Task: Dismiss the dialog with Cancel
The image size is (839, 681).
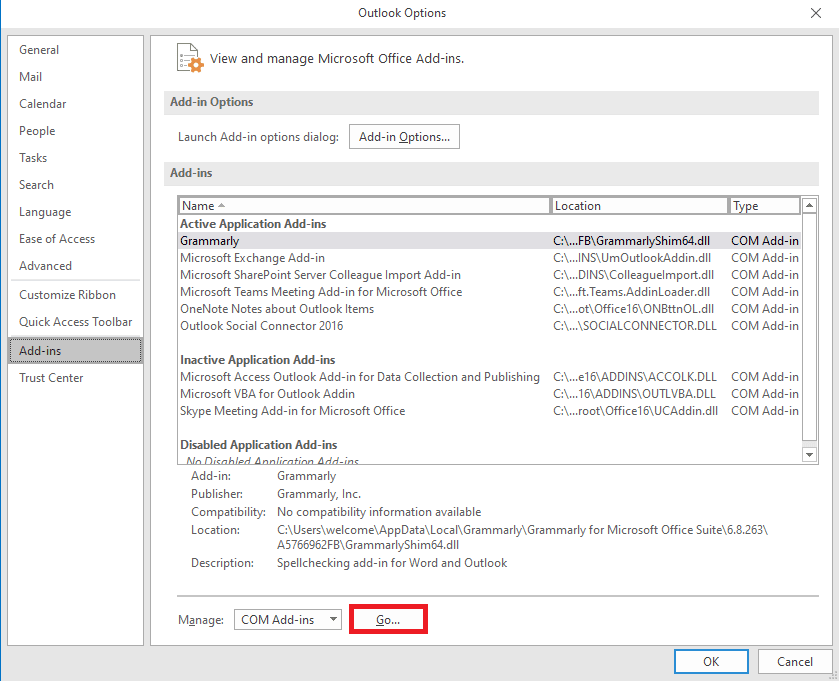Action: (795, 661)
